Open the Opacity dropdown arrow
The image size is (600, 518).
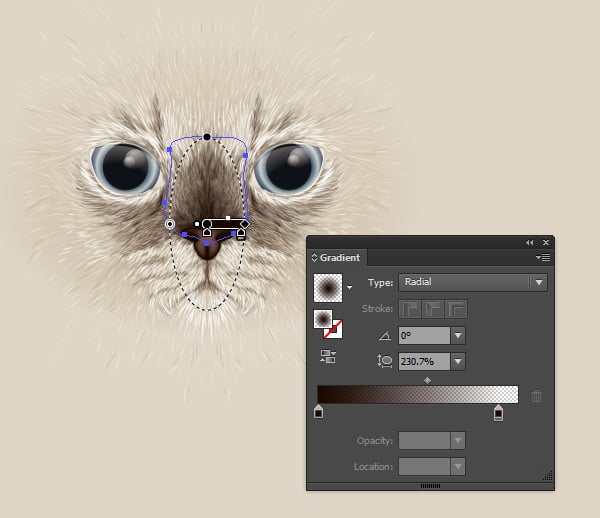458,441
